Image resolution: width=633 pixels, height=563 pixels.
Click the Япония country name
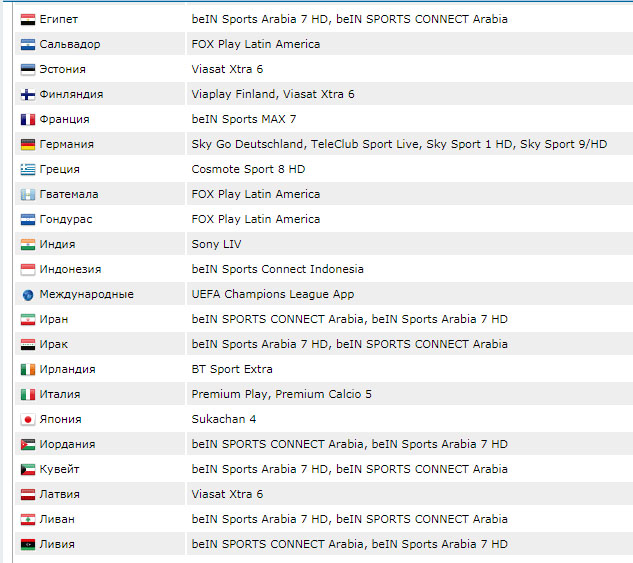pos(61,420)
